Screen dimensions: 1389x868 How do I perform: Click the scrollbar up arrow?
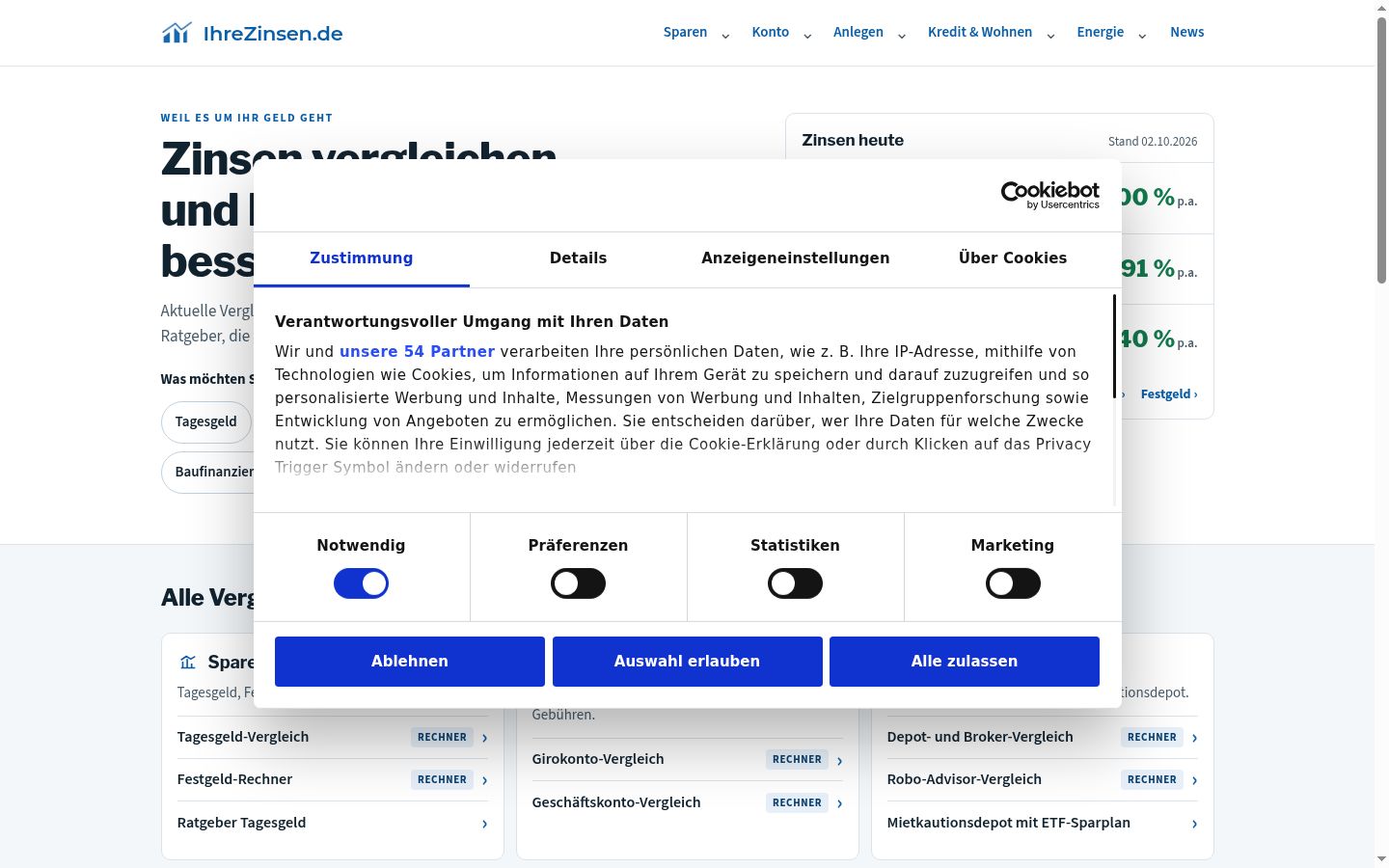(1381, 8)
